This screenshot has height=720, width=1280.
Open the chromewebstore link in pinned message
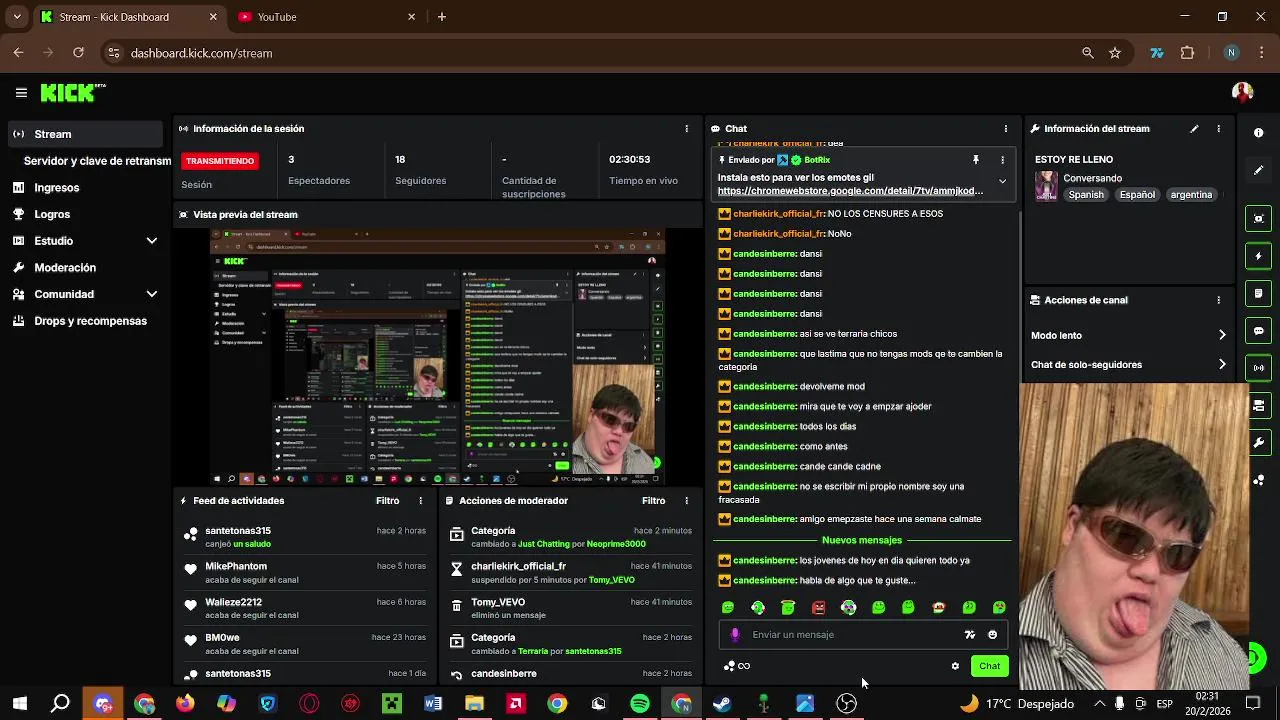click(x=850, y=191)
